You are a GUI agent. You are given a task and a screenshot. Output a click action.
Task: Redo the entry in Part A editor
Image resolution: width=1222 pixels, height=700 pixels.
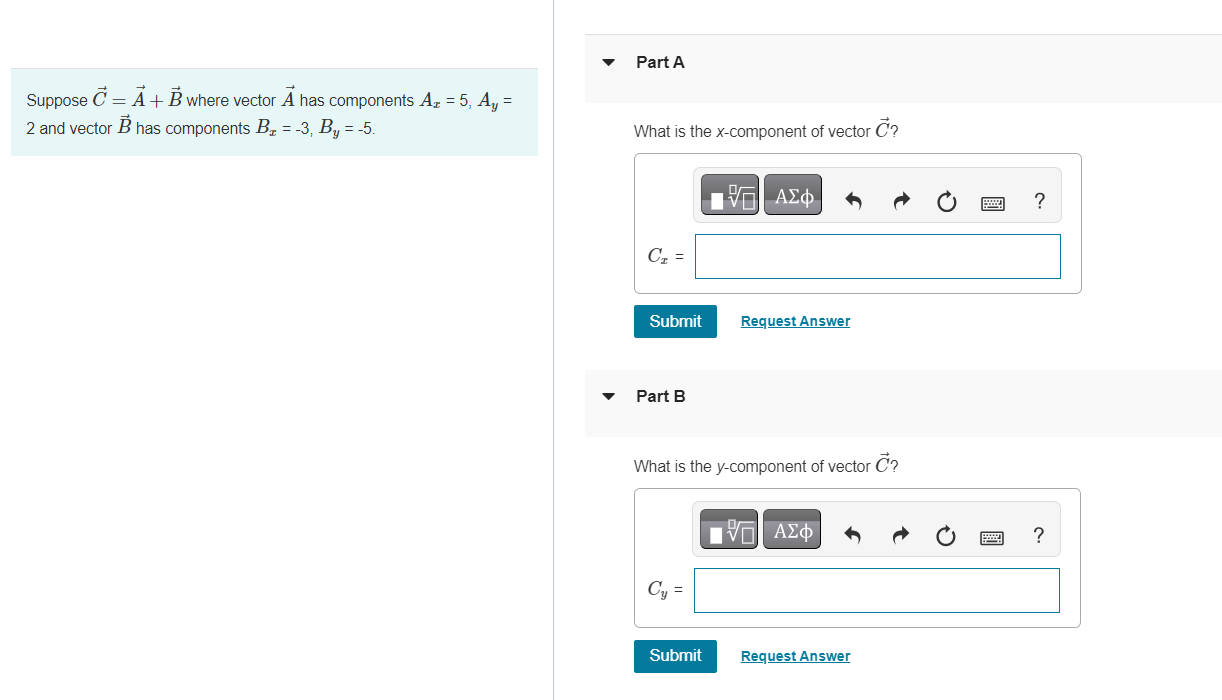point(900,201)
